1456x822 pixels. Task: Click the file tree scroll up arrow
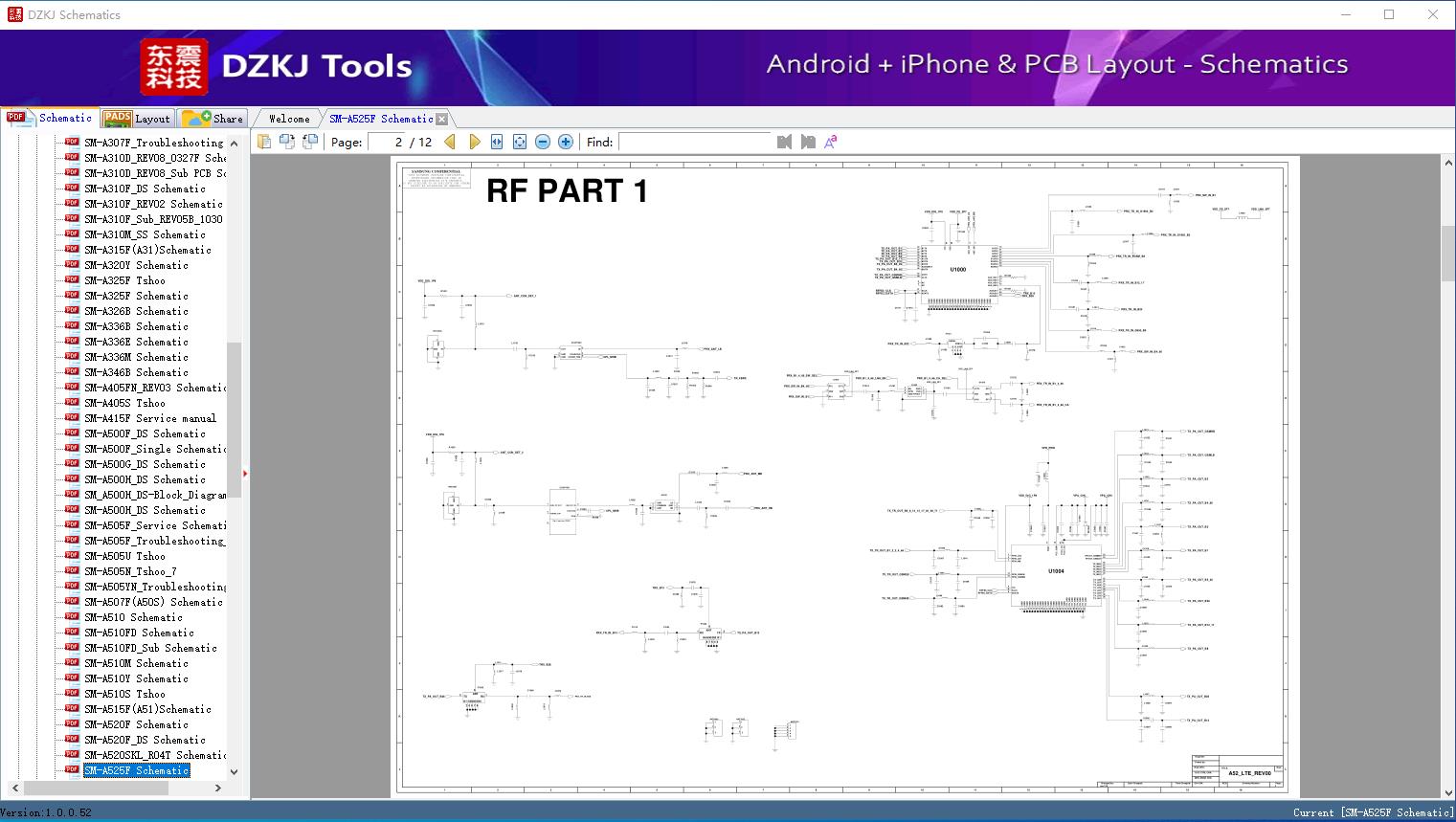[234, 144]
